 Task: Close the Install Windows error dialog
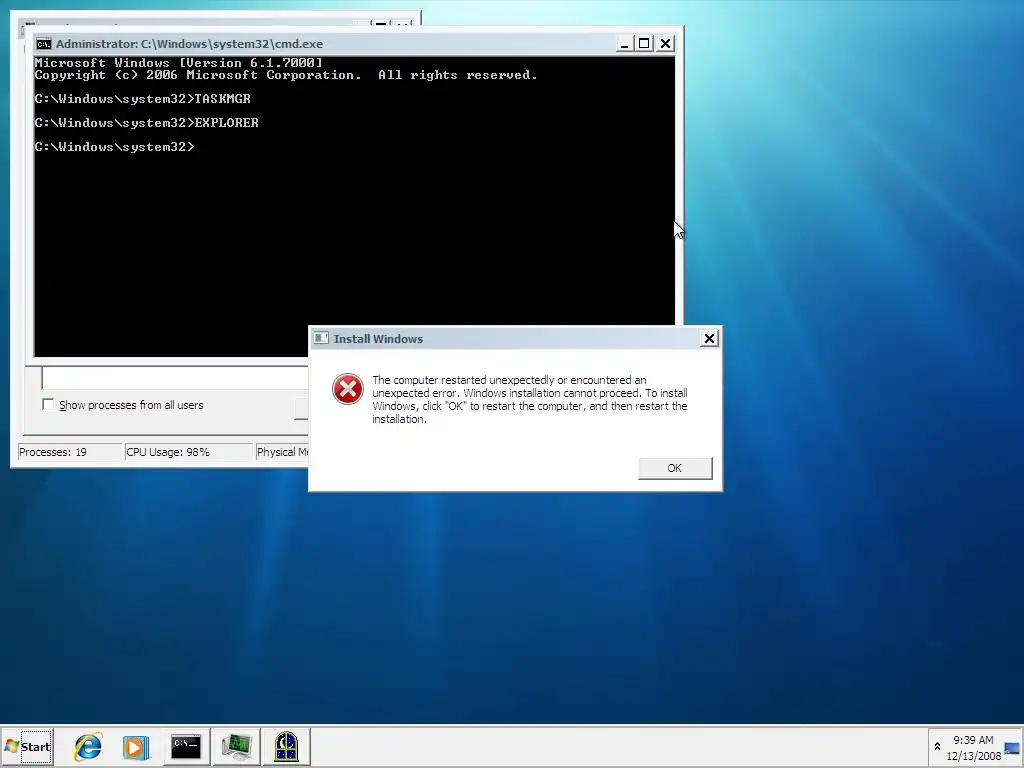point(709,338)
